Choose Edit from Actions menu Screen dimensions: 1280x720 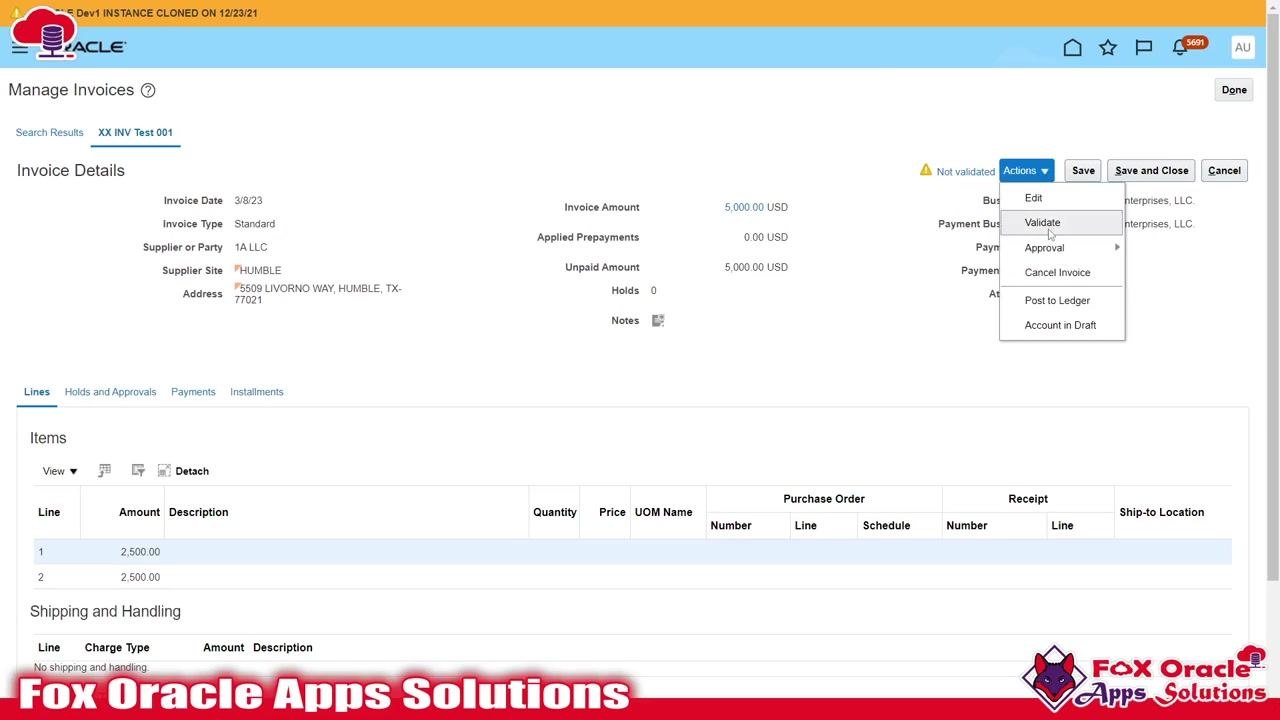point(1033,198)
